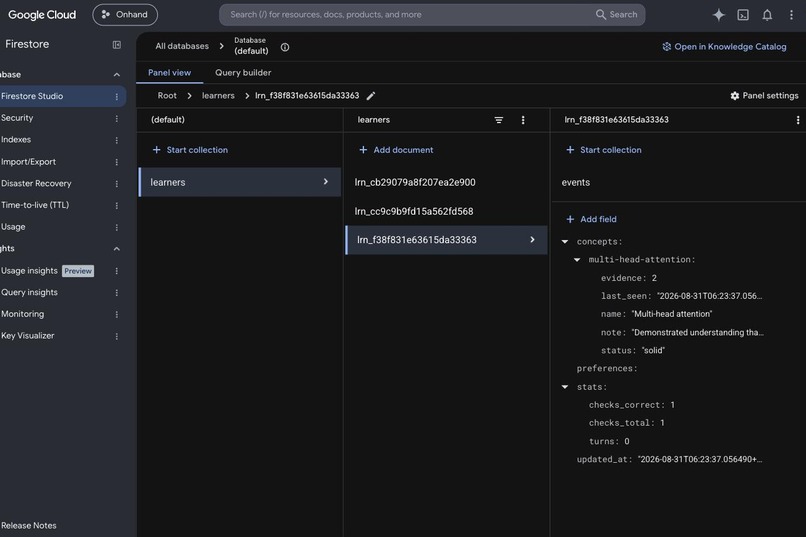Viewport: 806px width, 537px height.
Task: Click Add document in learners panel
Action: coord(396,150)
